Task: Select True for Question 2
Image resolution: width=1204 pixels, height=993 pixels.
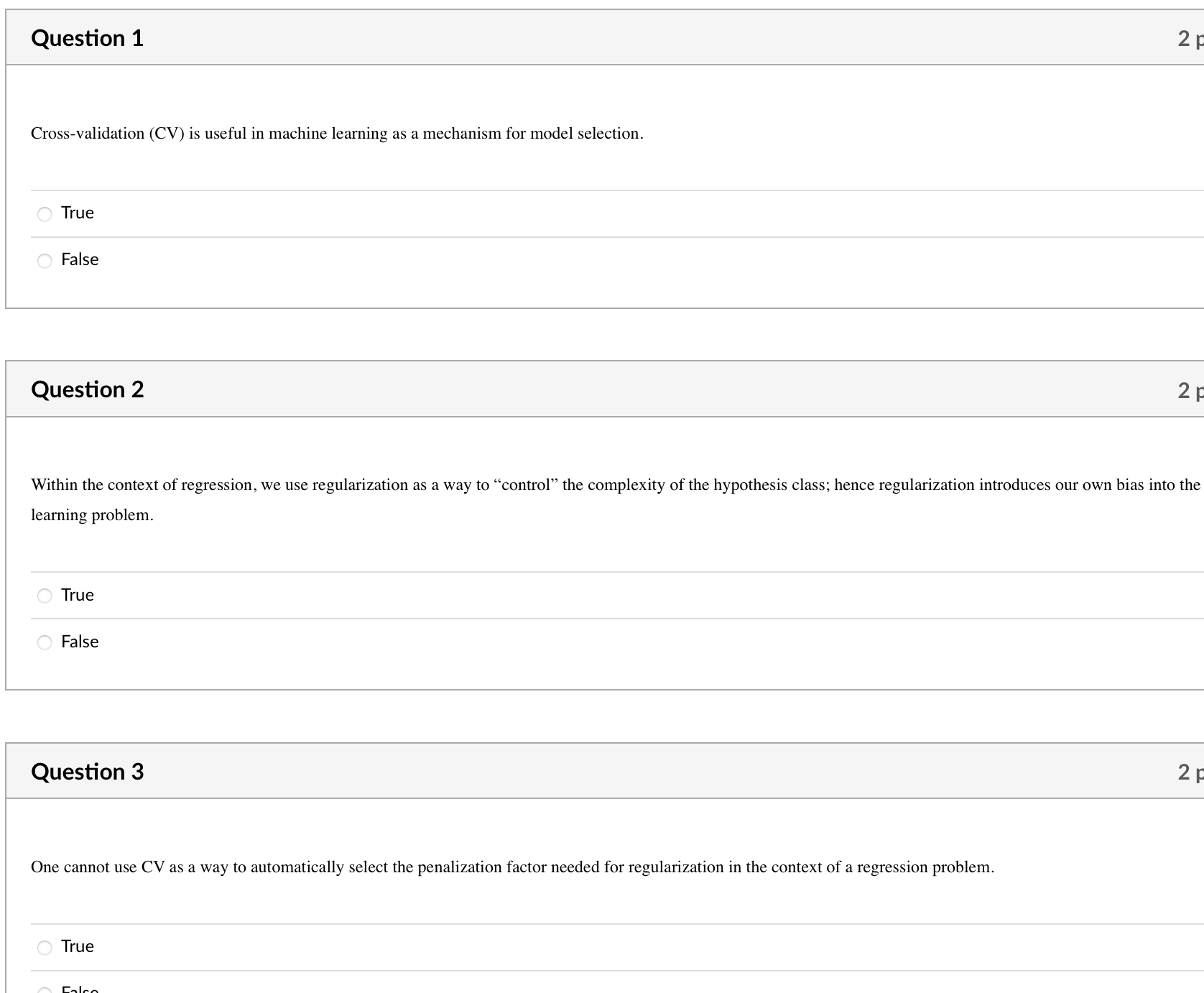Action: (45, 596)
